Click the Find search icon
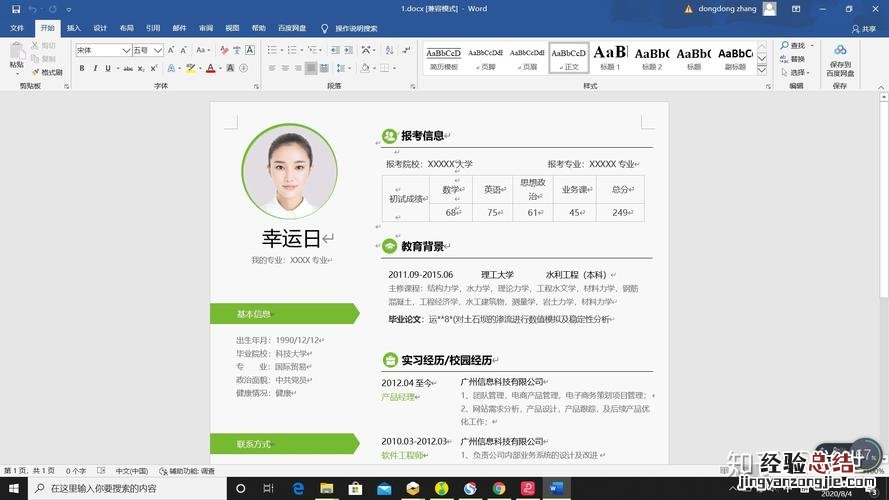Image resolution: width=889 pixels, height=500 pixels. point(784,46)
